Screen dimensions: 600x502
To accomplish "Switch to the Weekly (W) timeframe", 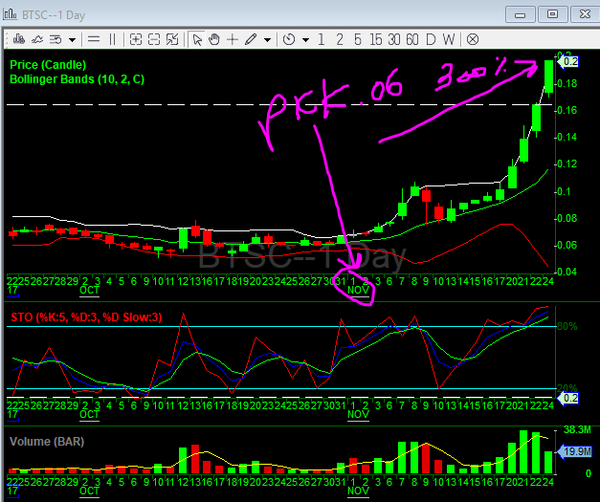I will point(449,39).
